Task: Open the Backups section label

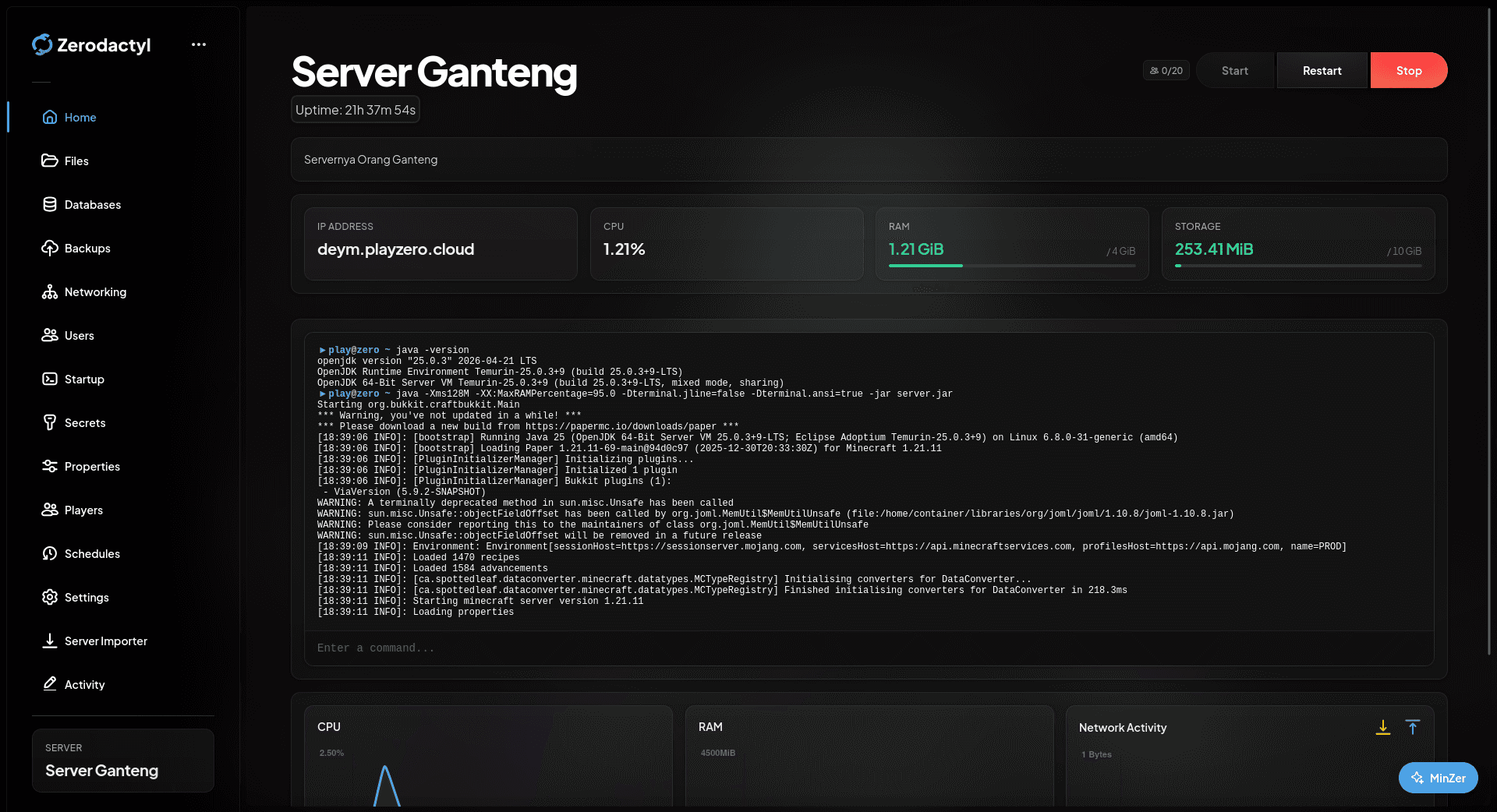Action: pos(87,248)
